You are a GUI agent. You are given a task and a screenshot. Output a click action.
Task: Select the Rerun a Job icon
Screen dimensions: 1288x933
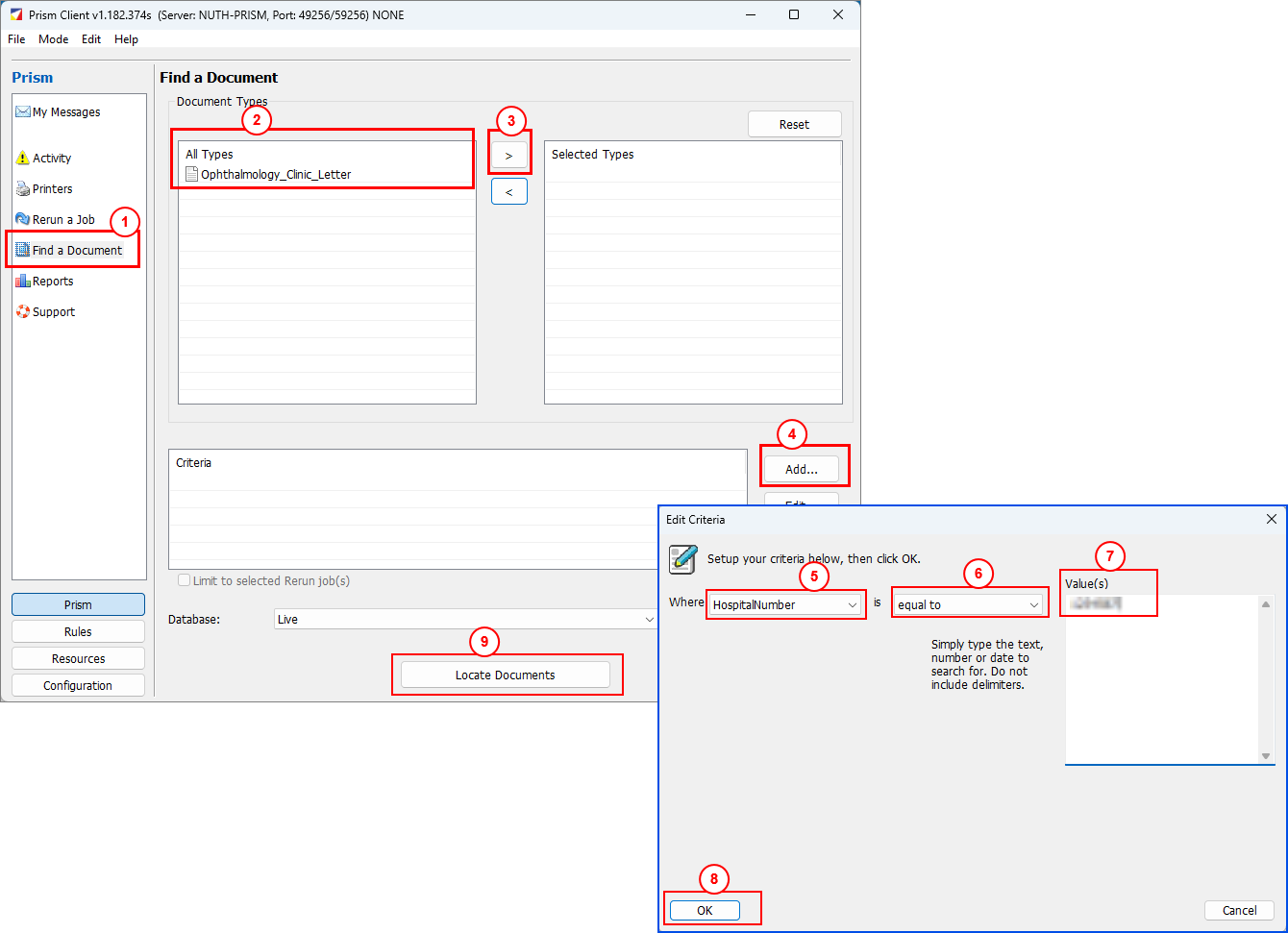(23, 220)
